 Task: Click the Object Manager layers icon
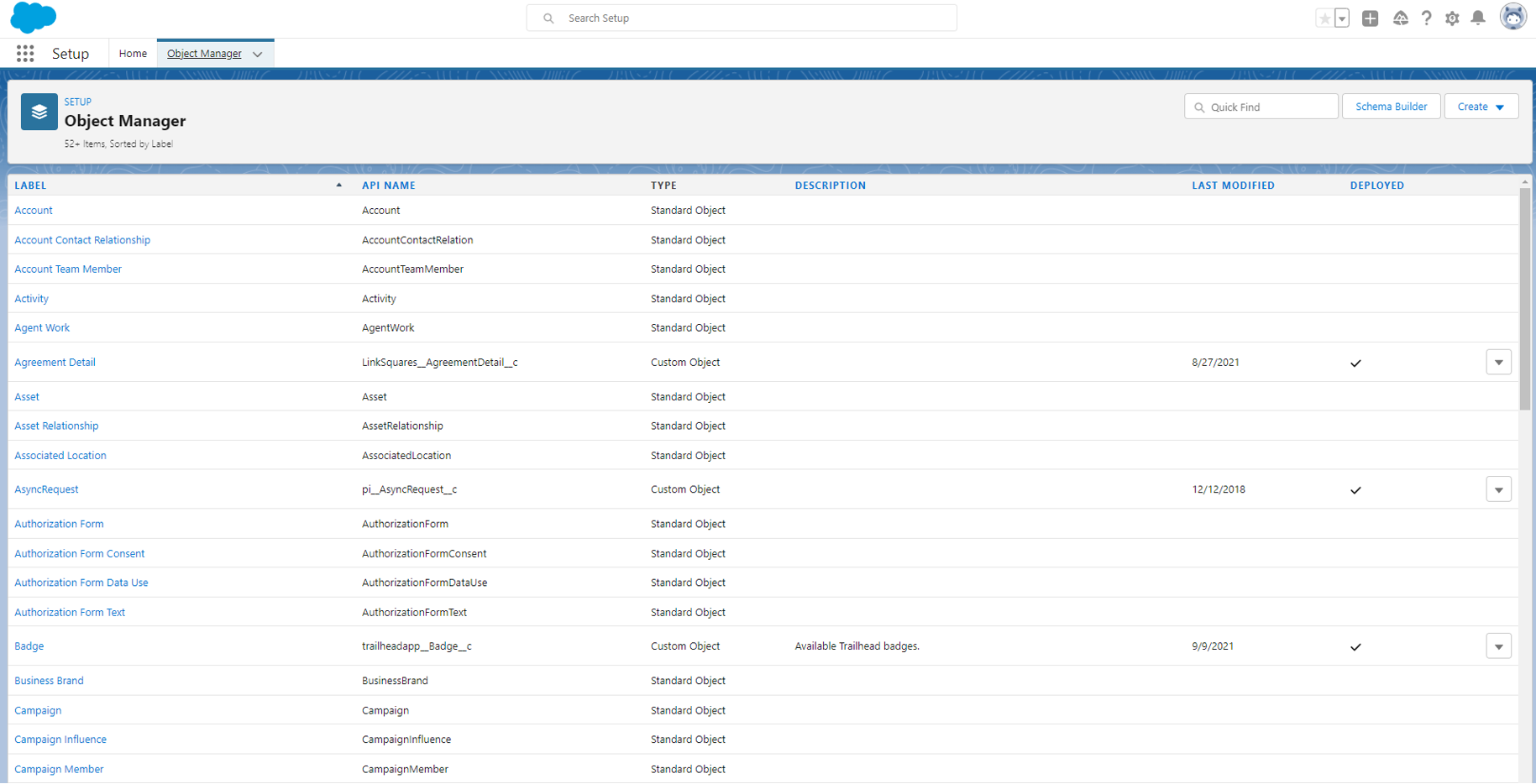point(39,112)
